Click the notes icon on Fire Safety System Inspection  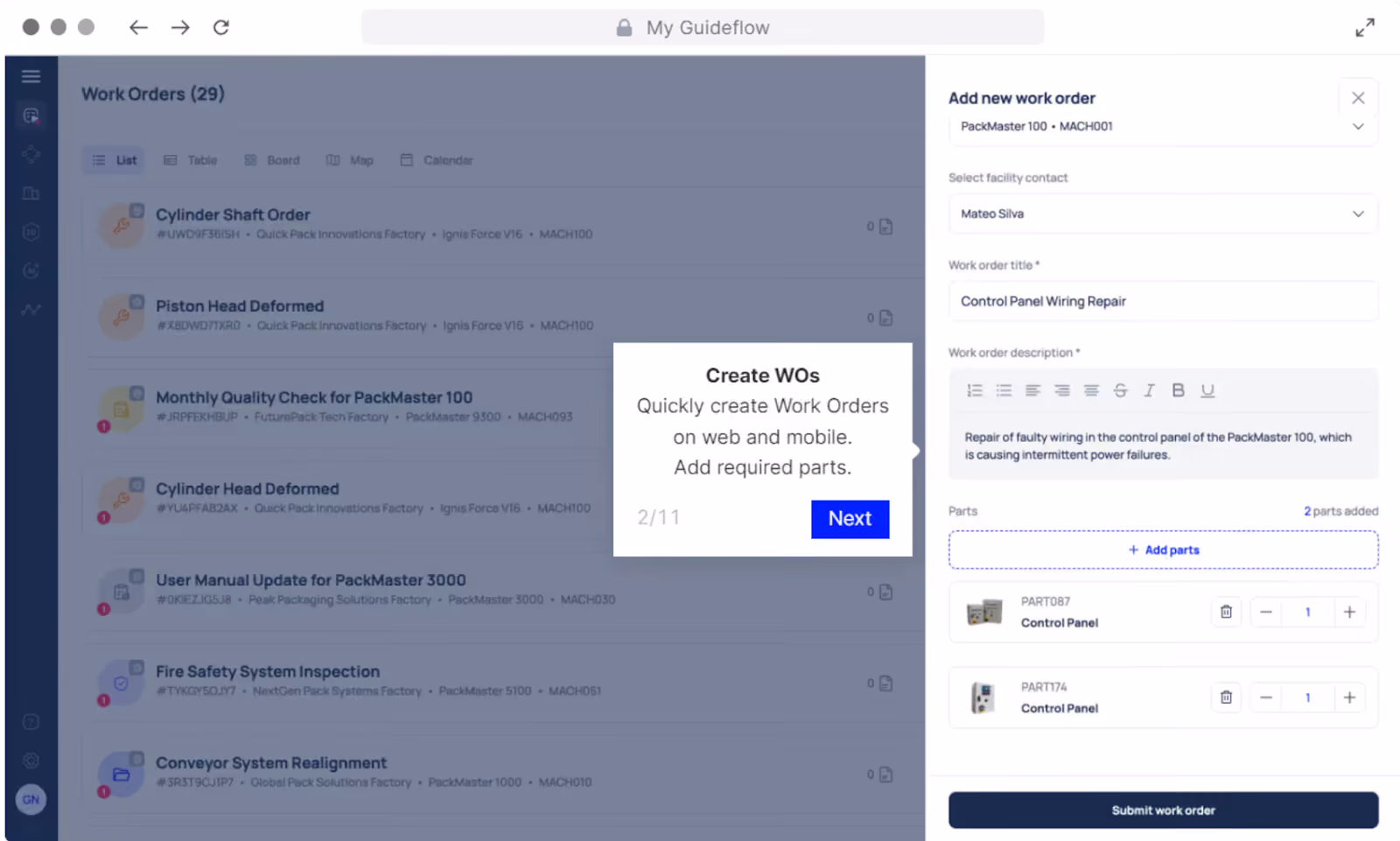(x=885, y=683)
